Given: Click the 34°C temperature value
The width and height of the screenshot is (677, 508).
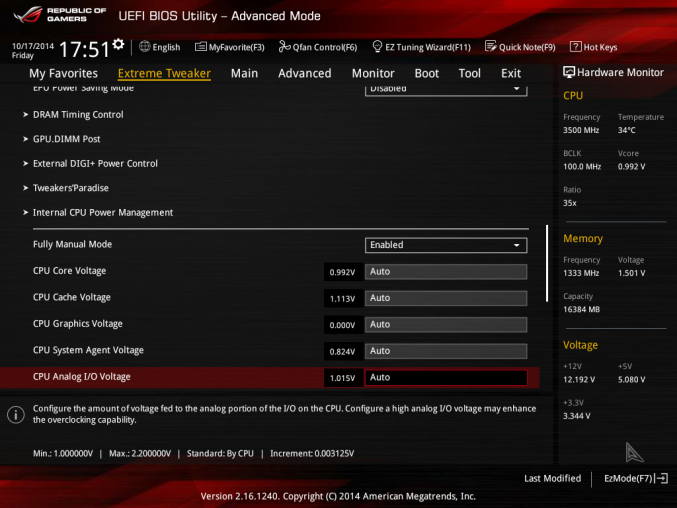Looking at the screenshot, I should coord(626,130).
